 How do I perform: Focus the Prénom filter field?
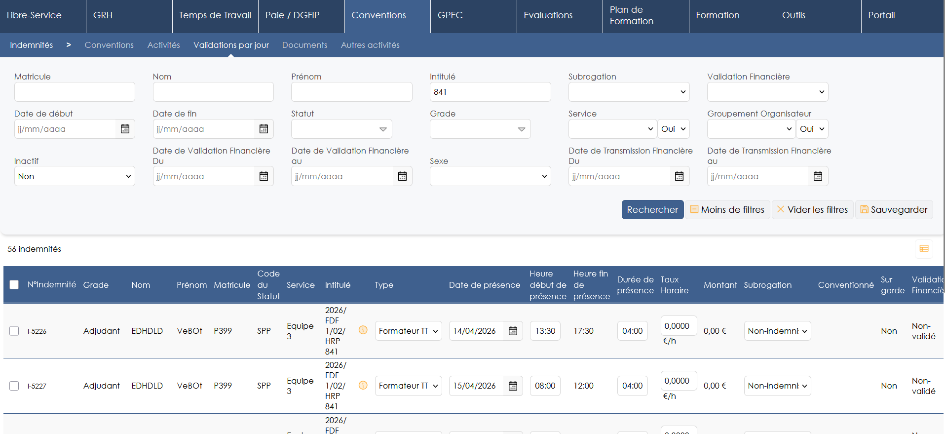352,92
